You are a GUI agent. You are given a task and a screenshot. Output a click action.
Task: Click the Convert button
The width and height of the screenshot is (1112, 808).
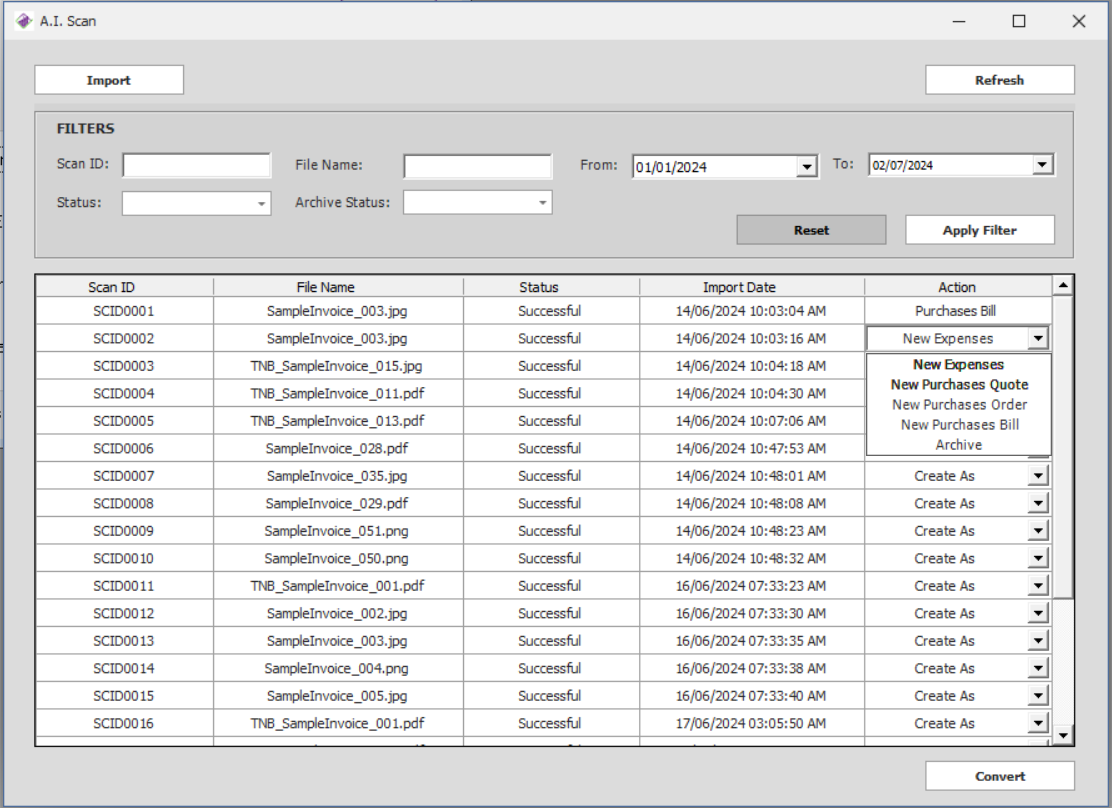click(999, 776)
